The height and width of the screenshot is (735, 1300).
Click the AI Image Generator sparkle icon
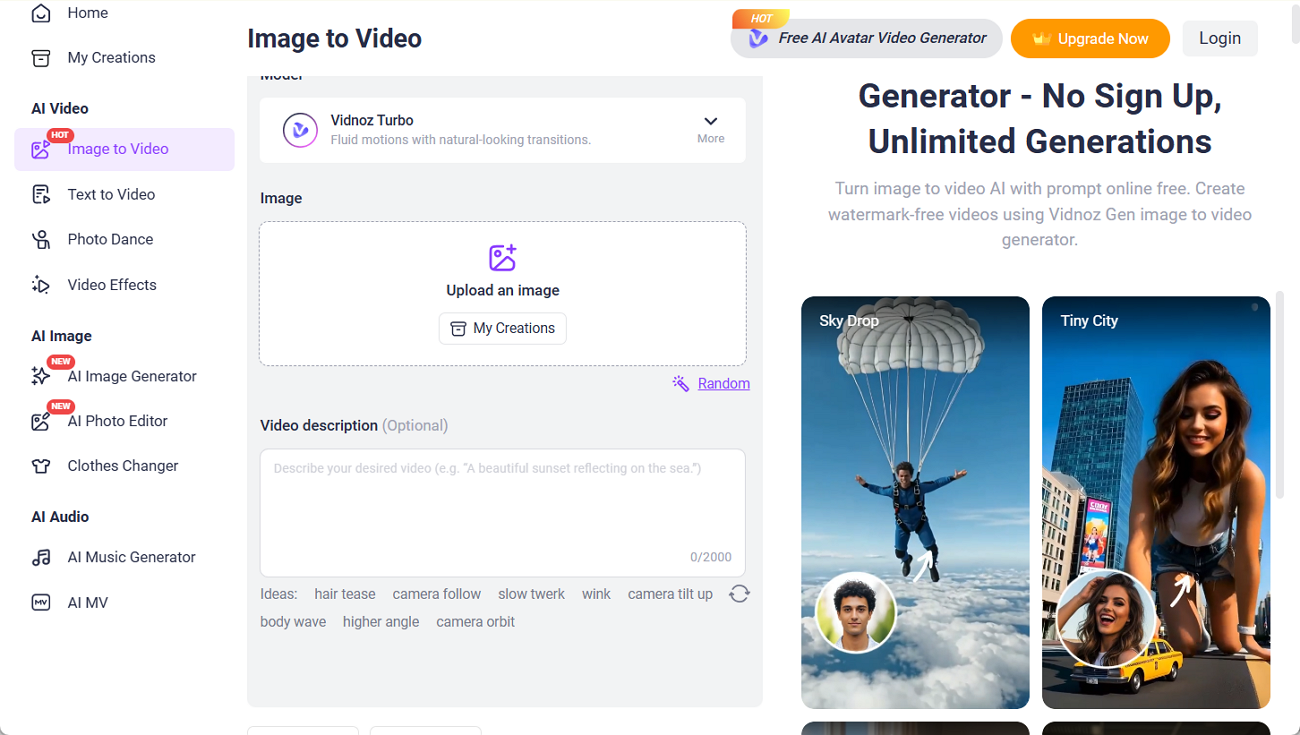41,376
